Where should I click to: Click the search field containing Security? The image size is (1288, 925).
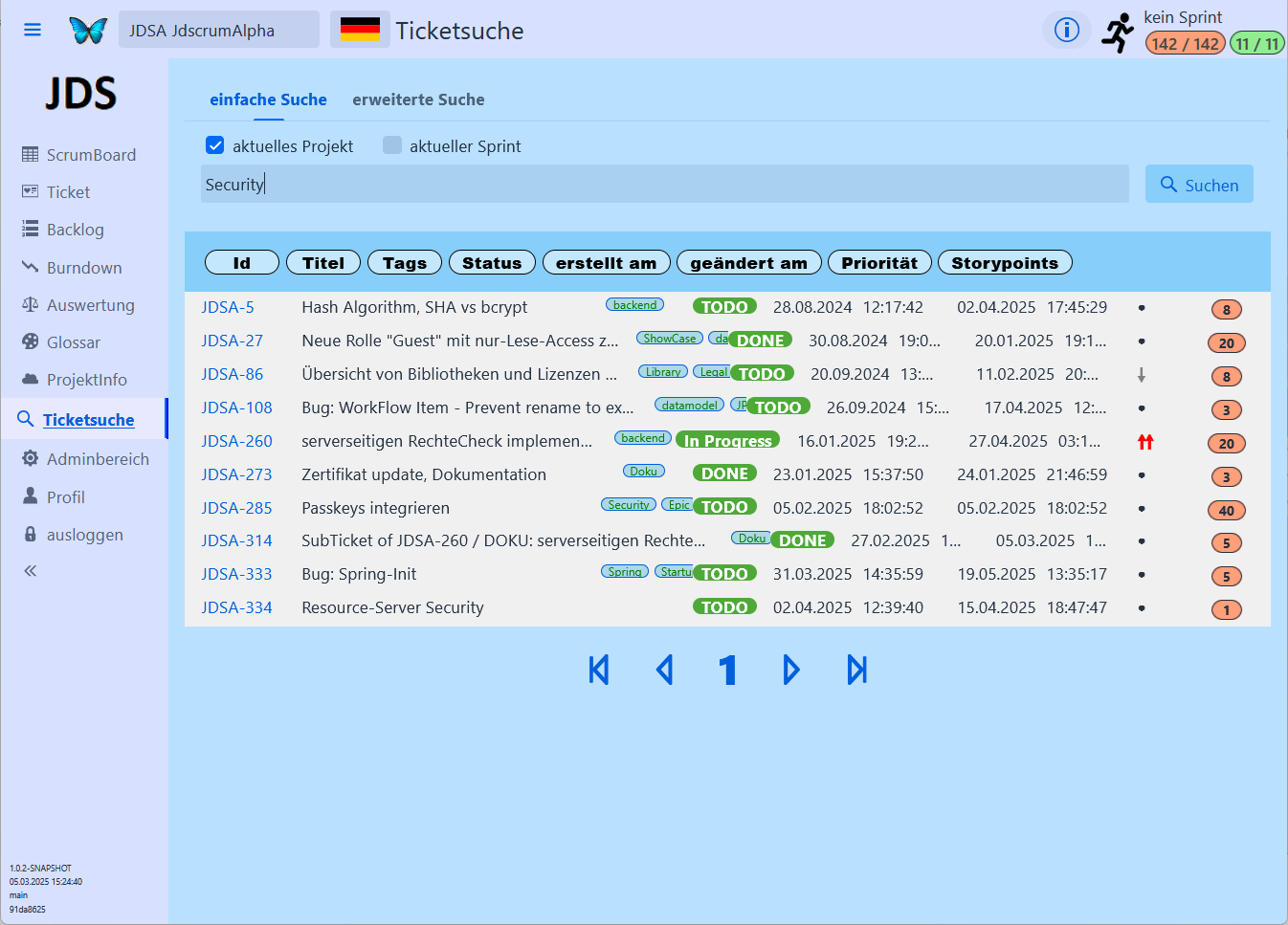665,184
